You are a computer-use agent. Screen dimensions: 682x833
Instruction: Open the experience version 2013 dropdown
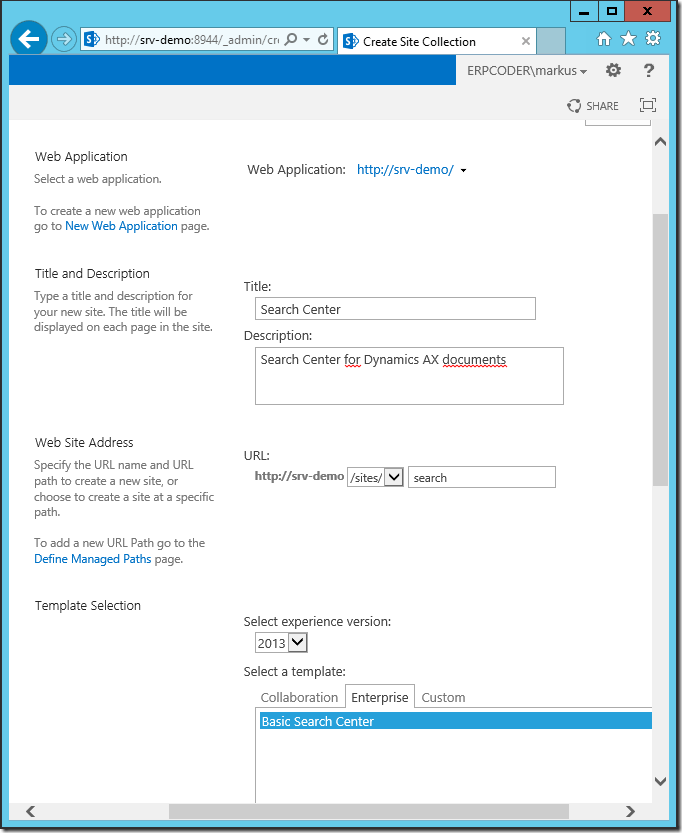pos(281,643)
